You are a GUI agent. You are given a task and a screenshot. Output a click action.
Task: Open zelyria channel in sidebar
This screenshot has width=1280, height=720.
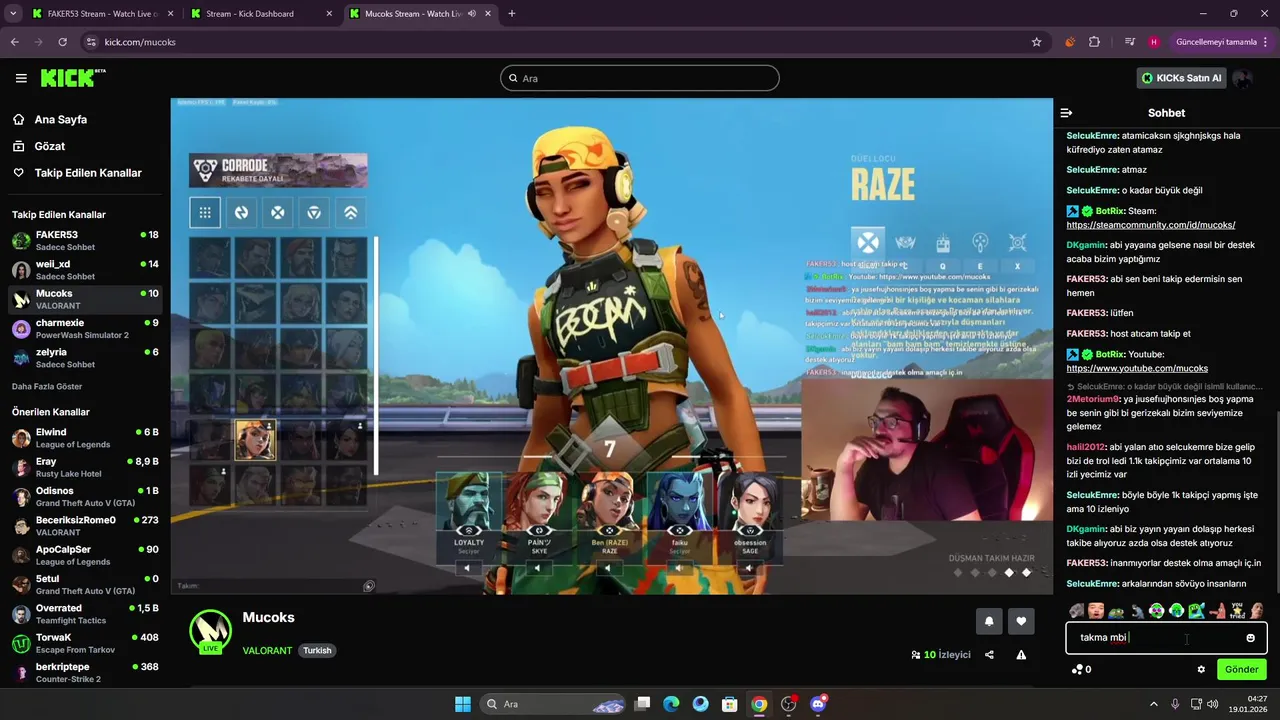85,358
